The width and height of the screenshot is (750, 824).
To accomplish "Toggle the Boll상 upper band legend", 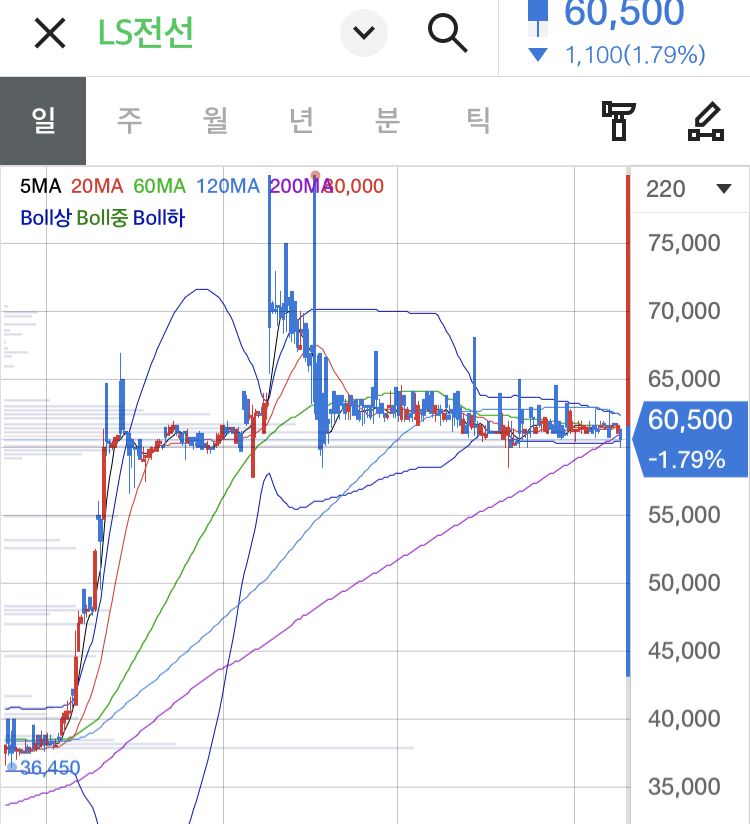I will tap(45, 217).
